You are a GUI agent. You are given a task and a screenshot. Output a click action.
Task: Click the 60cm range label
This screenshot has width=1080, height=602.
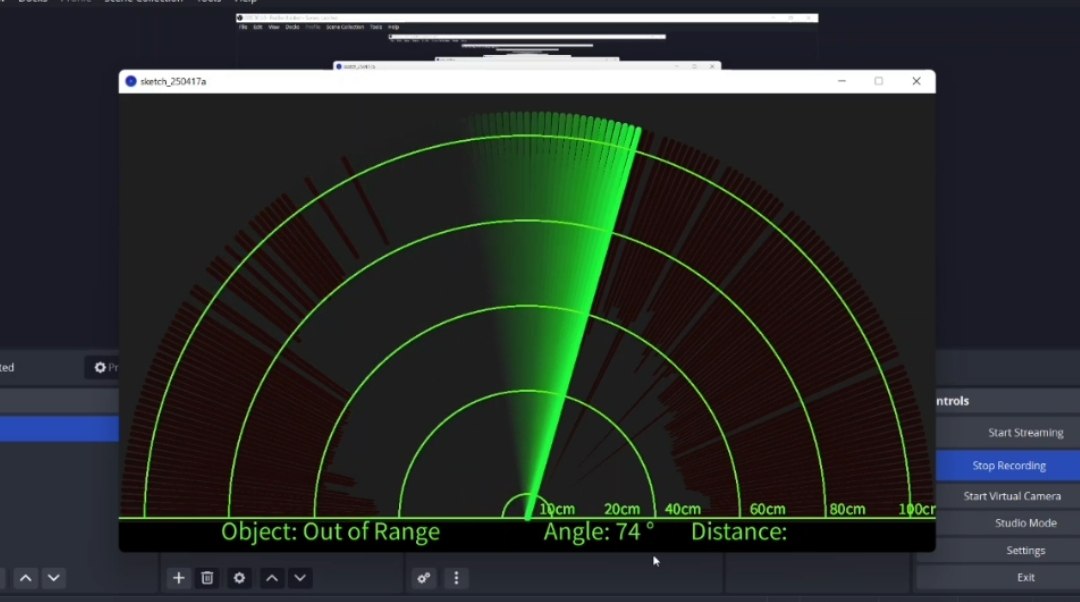767,509
